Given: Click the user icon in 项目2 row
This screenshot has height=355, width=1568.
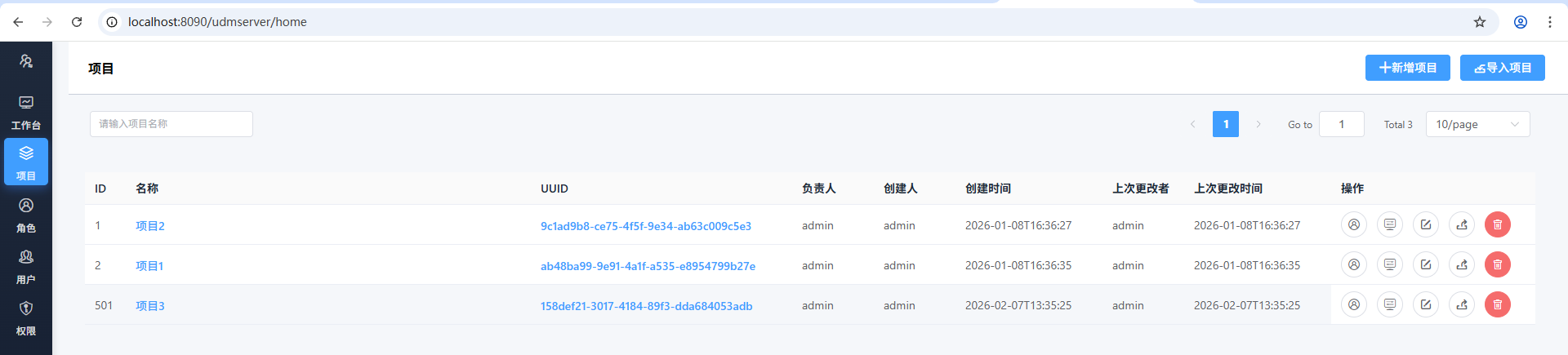Looking at the screenshot, I should point(1353,224).
